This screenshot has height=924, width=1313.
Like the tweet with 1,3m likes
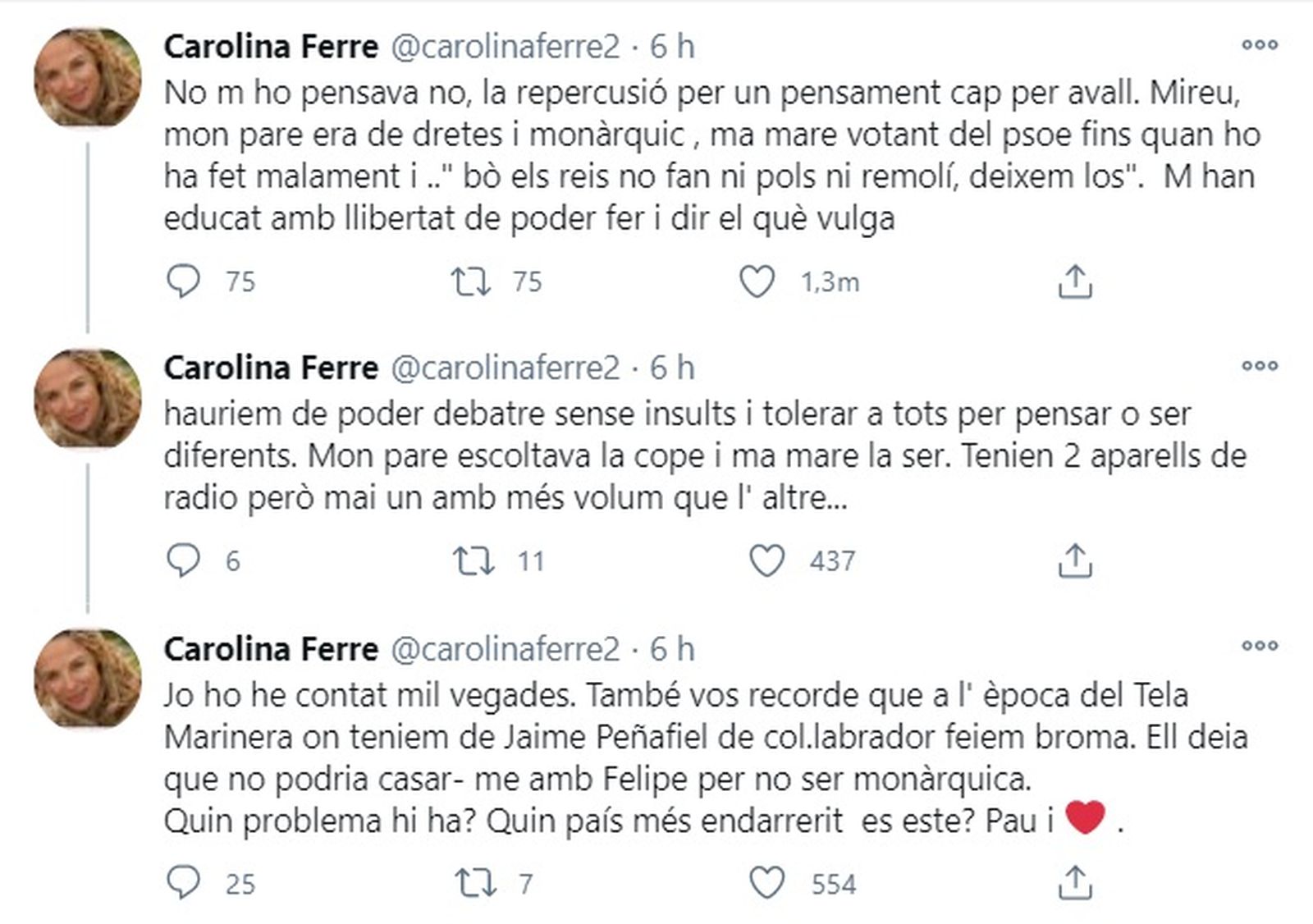[x=757, y=281]
